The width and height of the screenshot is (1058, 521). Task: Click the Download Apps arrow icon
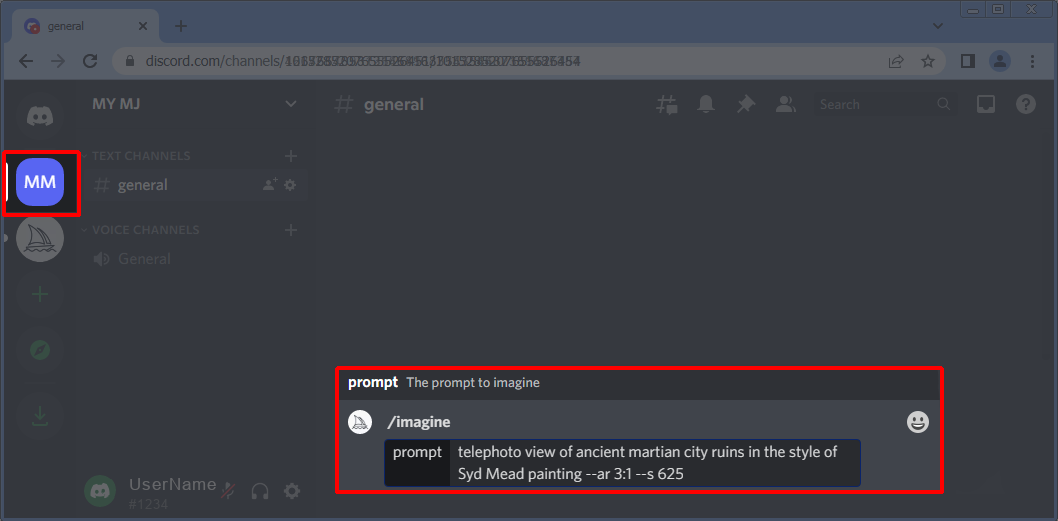click(40, 416)
